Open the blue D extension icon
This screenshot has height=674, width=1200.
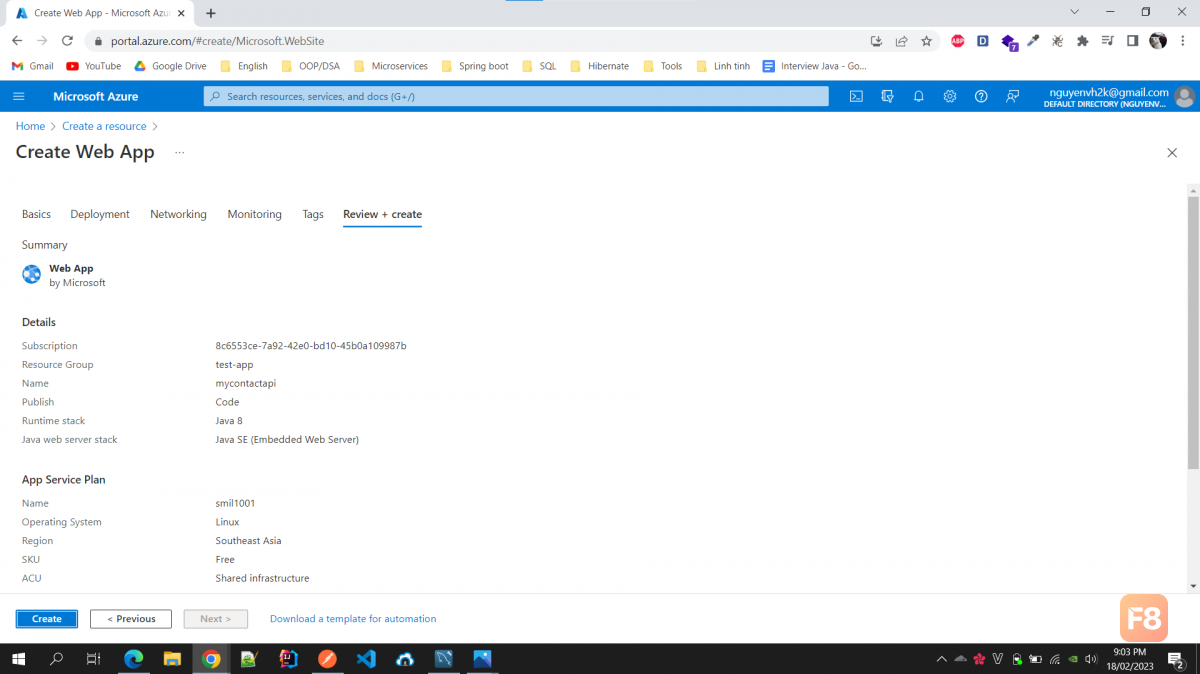(983, 41)
